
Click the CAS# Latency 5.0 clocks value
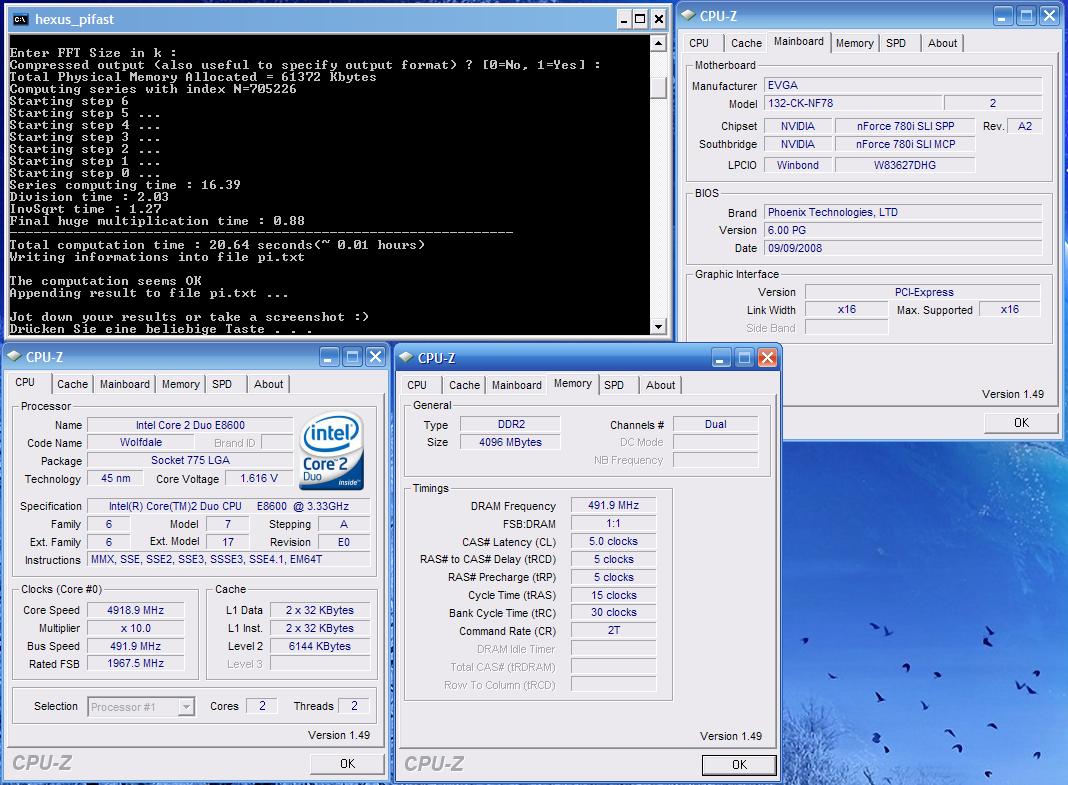pos(614,541)
